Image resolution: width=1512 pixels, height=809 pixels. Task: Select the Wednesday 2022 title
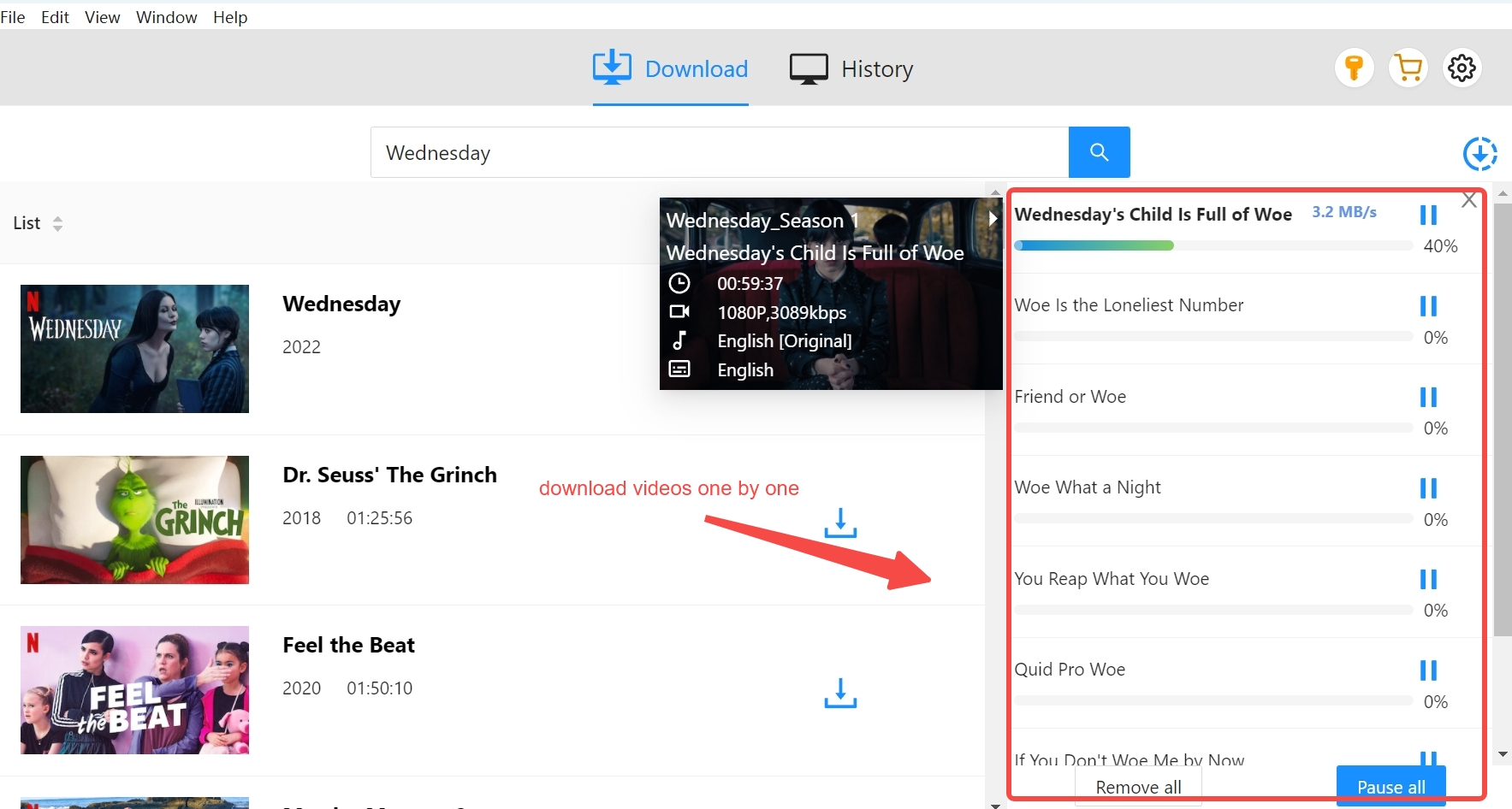(341, 304)
